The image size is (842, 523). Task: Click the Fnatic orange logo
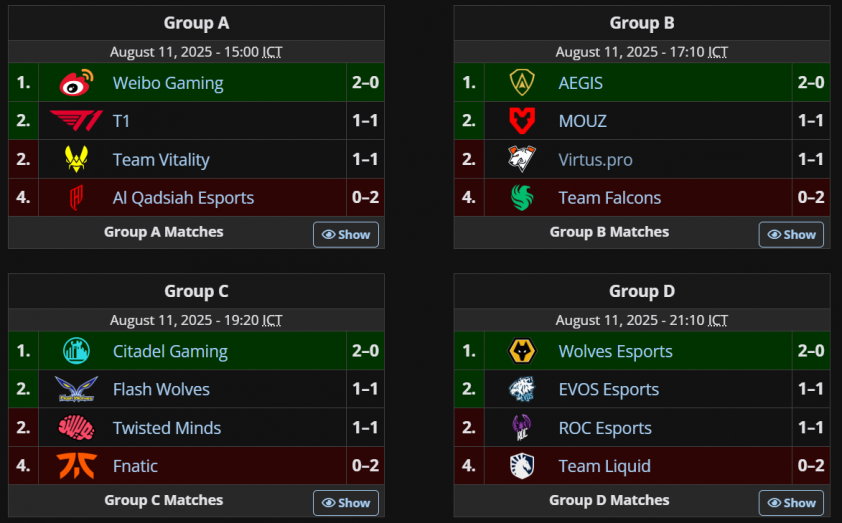[76, 465]
